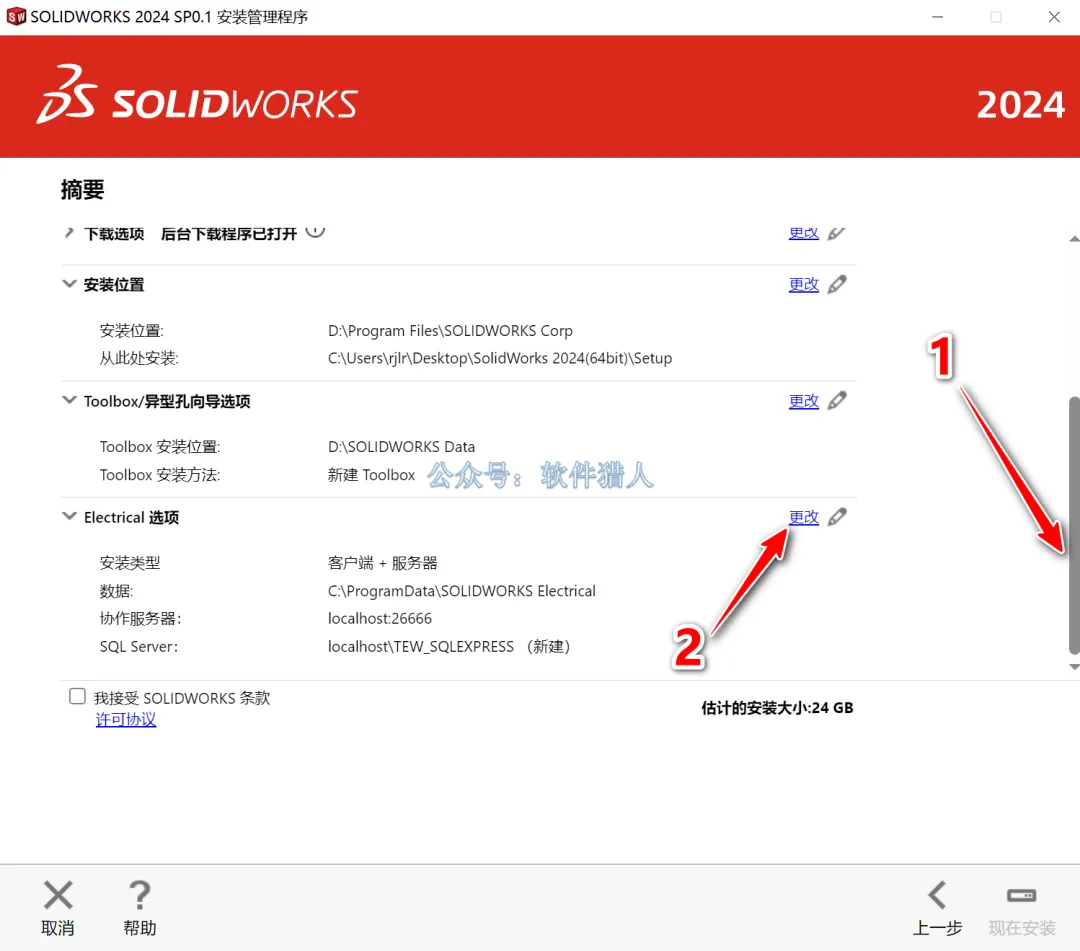This screenshot has width=1080, height=951.
Task: Minimize the installer window
Action: click(x=937, y=17)
